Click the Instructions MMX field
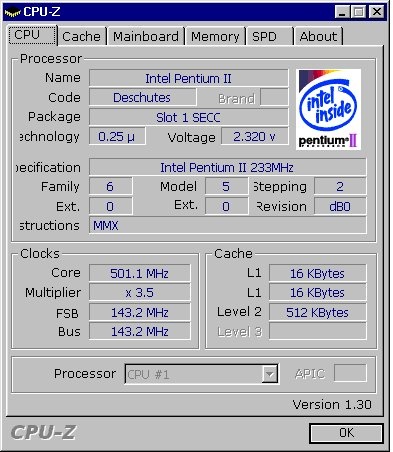Screen dimensions: 393x452 228,226
